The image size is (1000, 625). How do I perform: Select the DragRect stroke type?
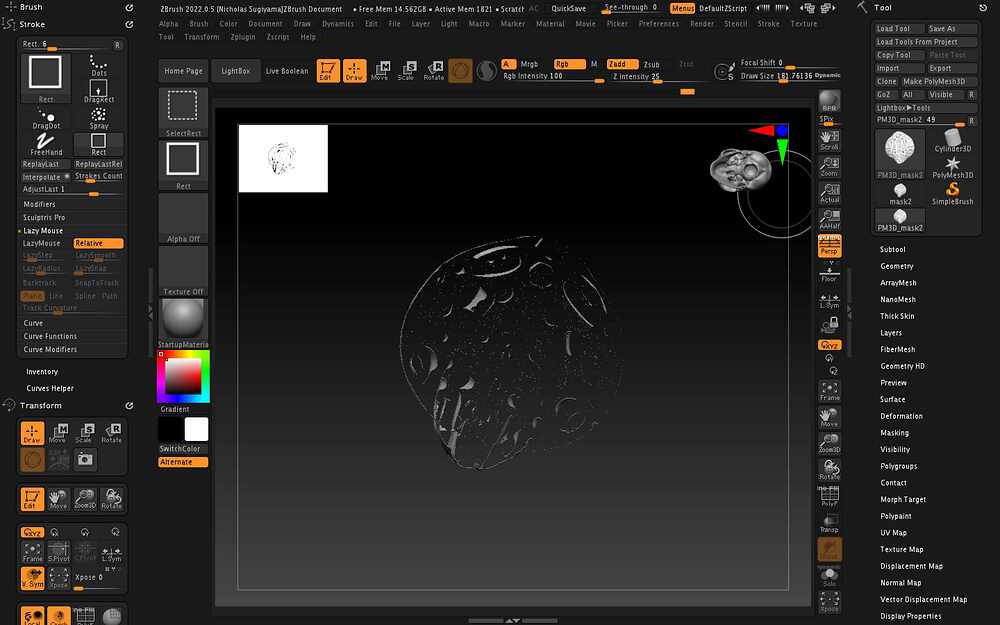98,91
